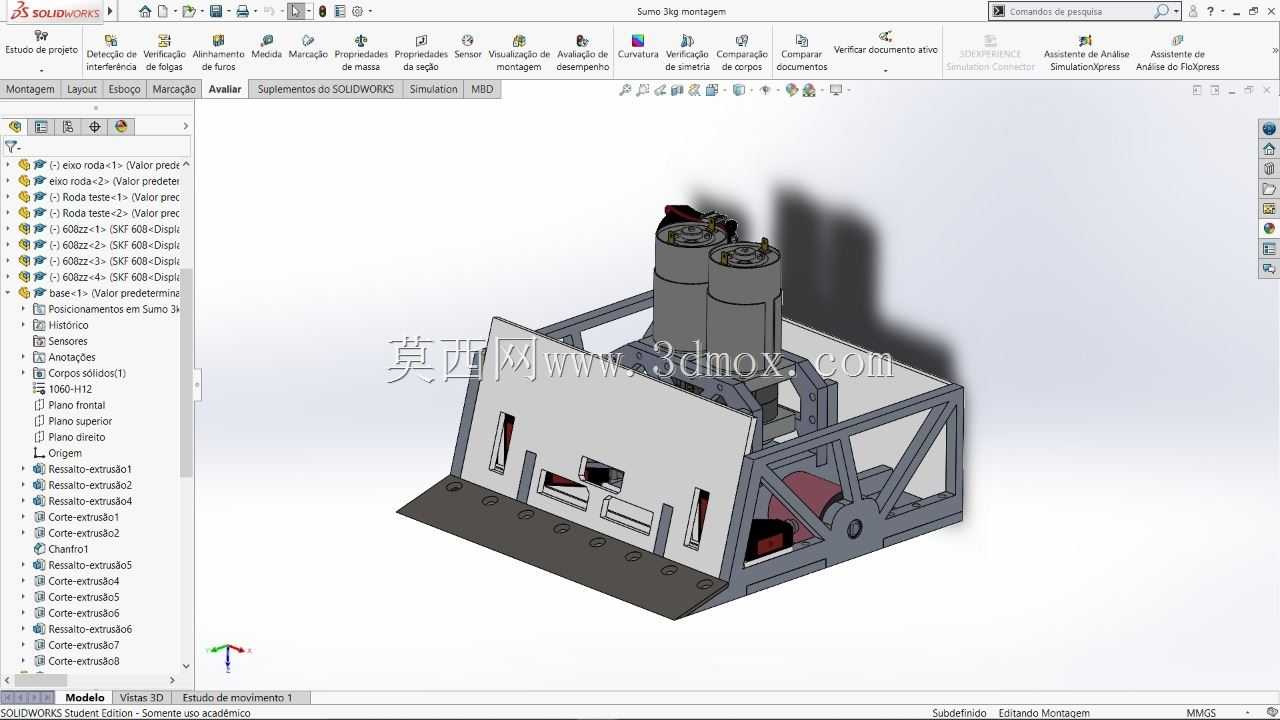
Task: Expand the eixo roda<2> component
Action: [8, 181]
